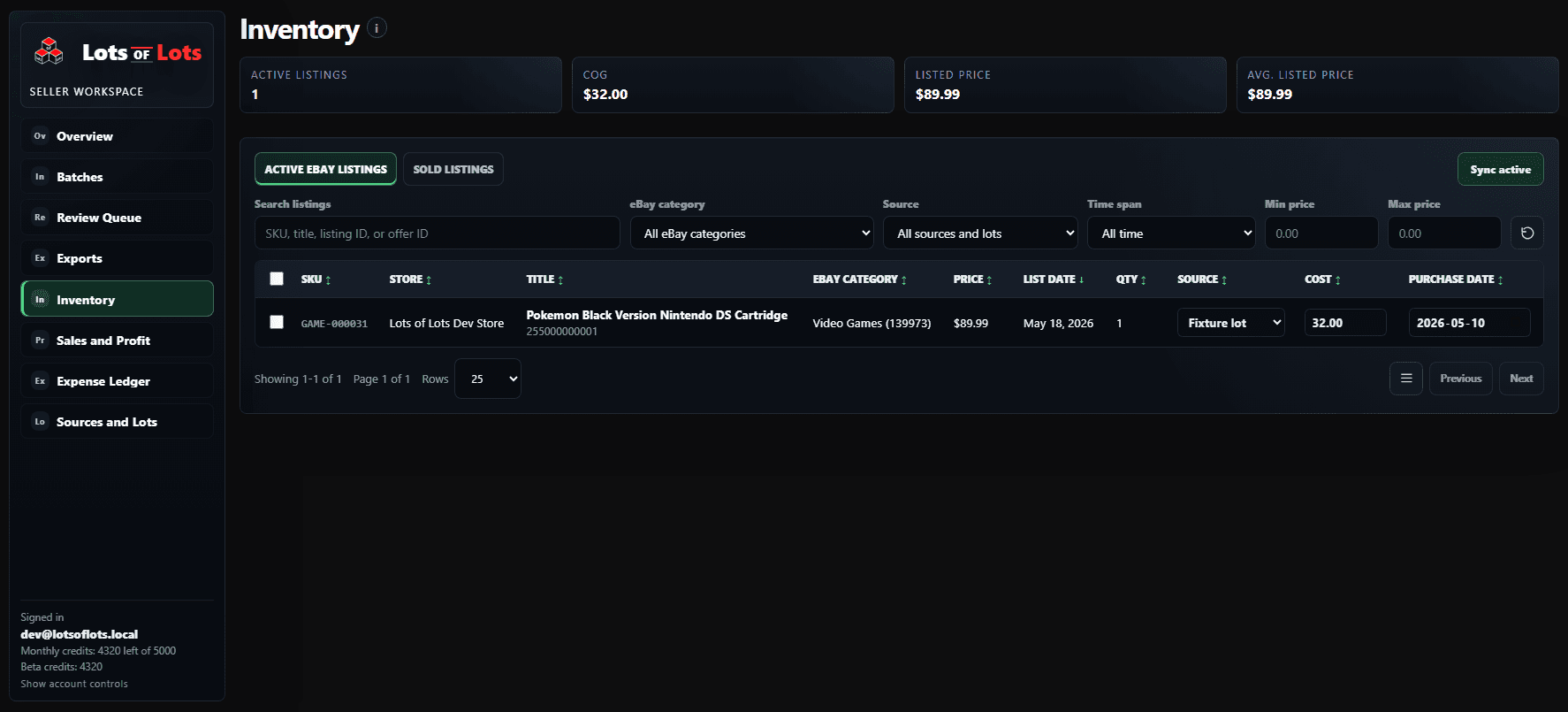Open Overview in the sidebar
This screenshot has height=712, width=1568.
click(x=117, y=136)
